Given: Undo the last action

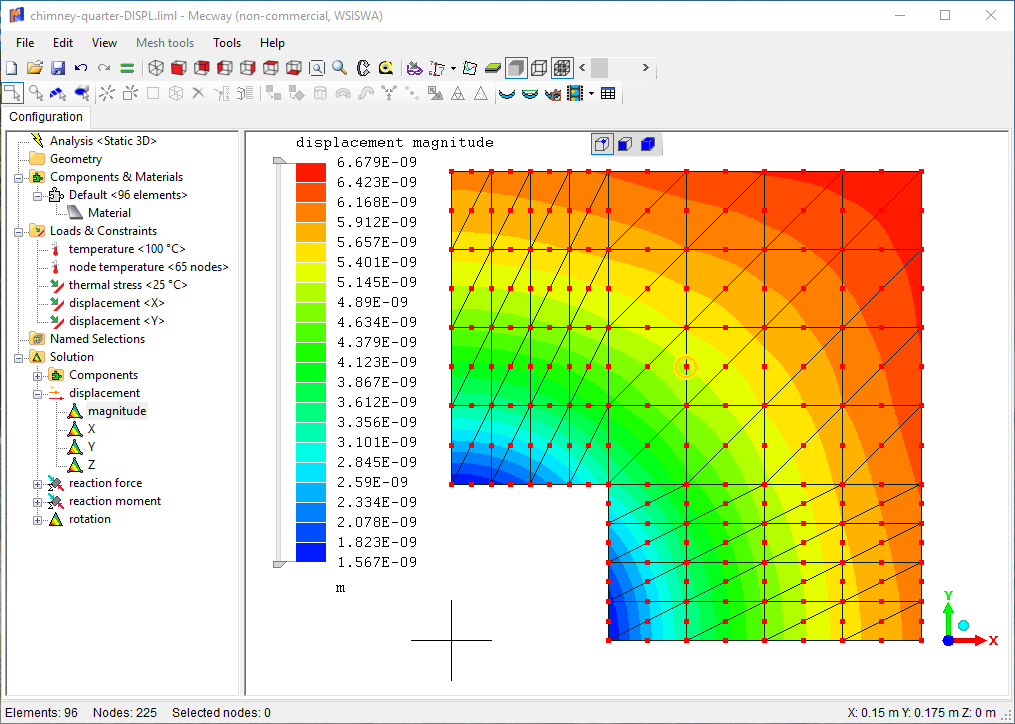Looking at the screenshot, I should point(81,68).
